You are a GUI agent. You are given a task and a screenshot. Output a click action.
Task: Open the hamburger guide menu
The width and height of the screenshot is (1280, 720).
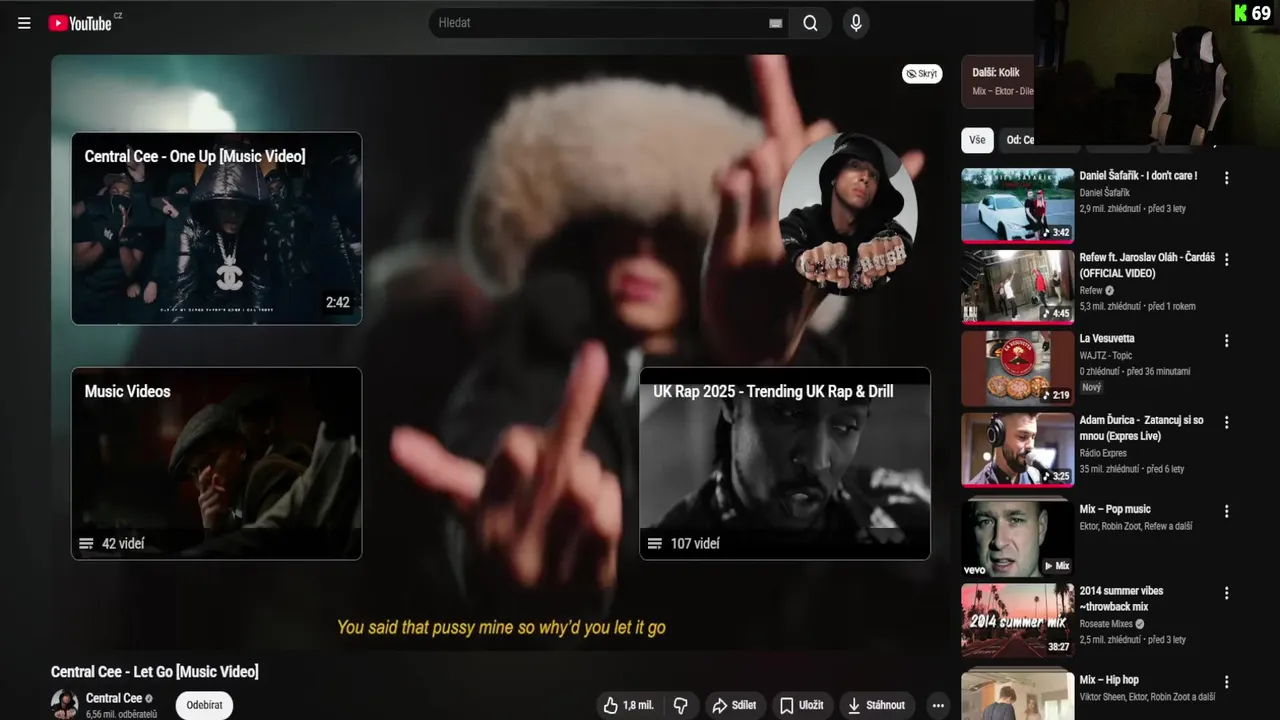[24, 23]
